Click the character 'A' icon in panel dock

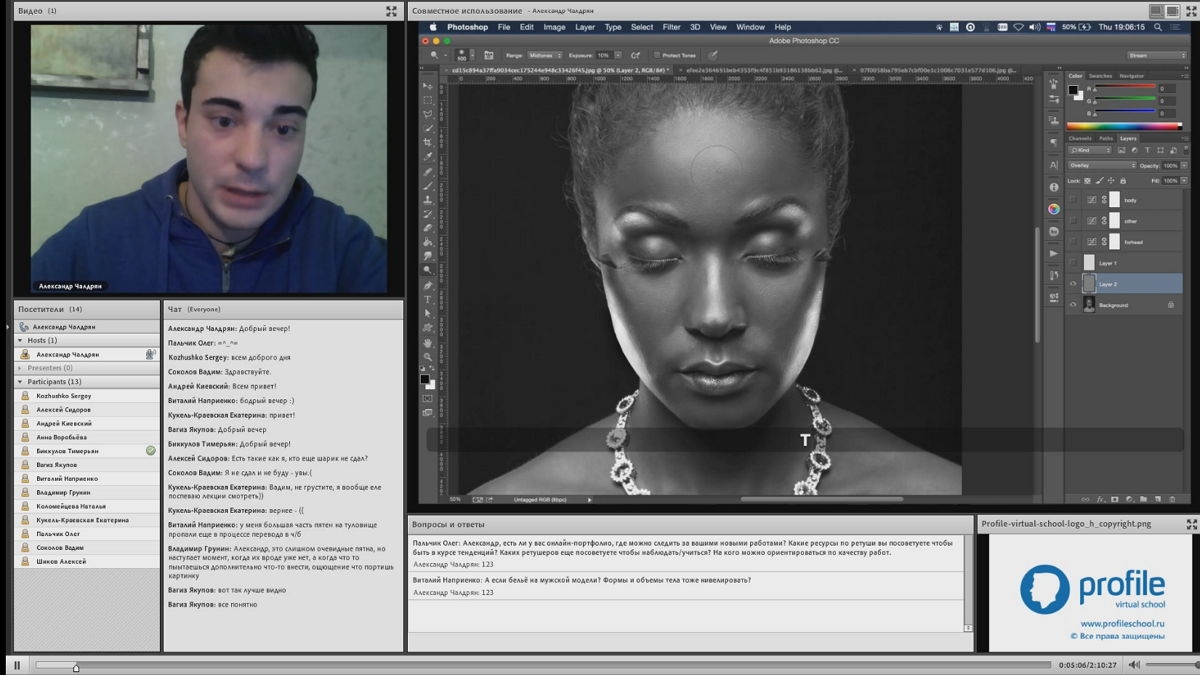click(x=1054, y=165)
